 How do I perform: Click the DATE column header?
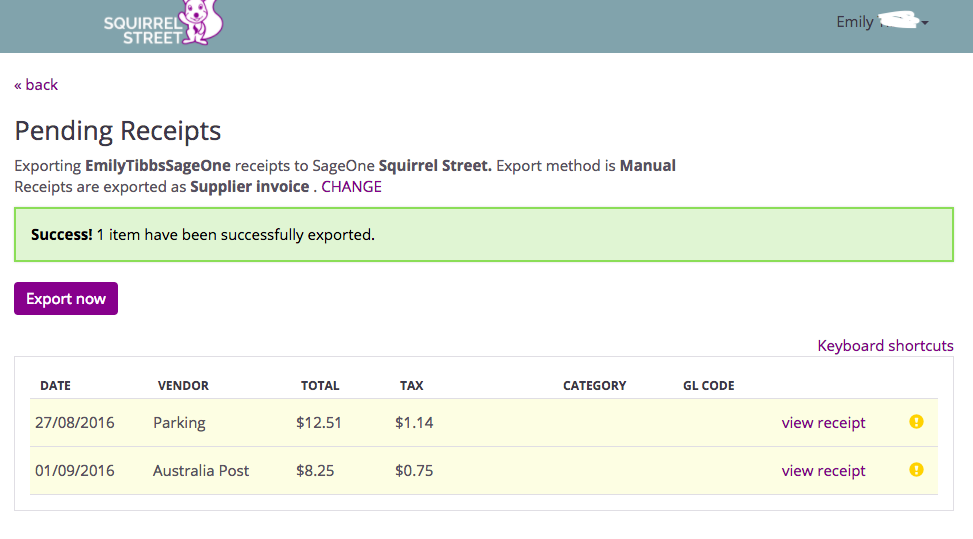[x=55, y=386]
